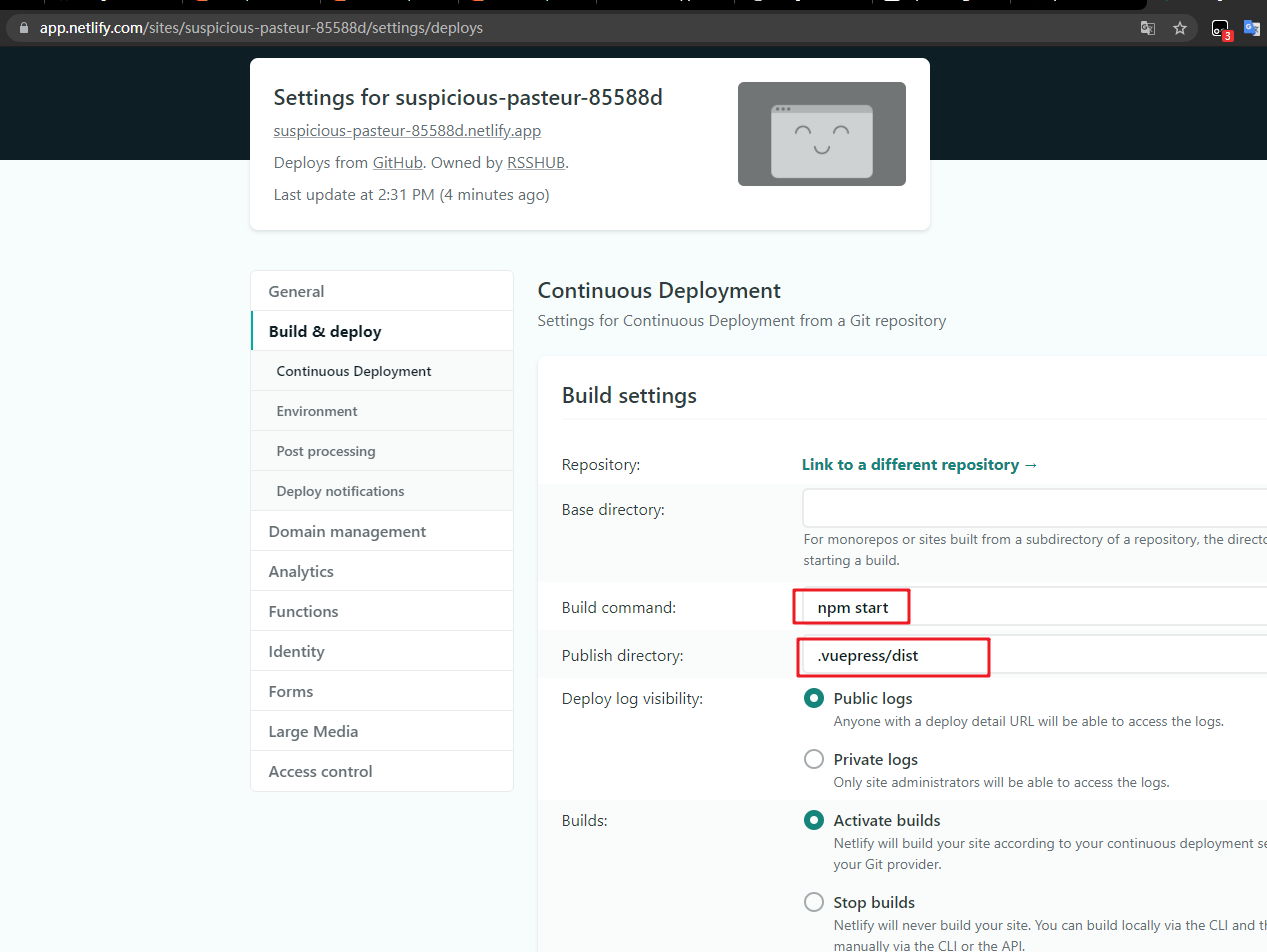Click the translate page icon
The image size is (1267, 952).
(1148, 28)
